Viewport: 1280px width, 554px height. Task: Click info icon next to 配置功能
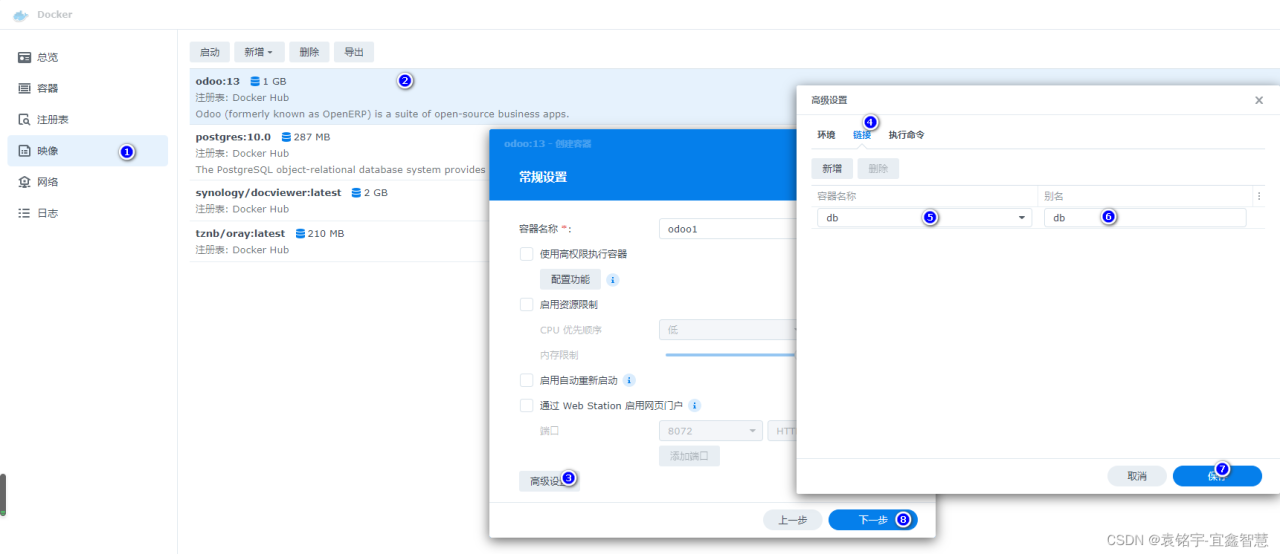tap(613, 280)
